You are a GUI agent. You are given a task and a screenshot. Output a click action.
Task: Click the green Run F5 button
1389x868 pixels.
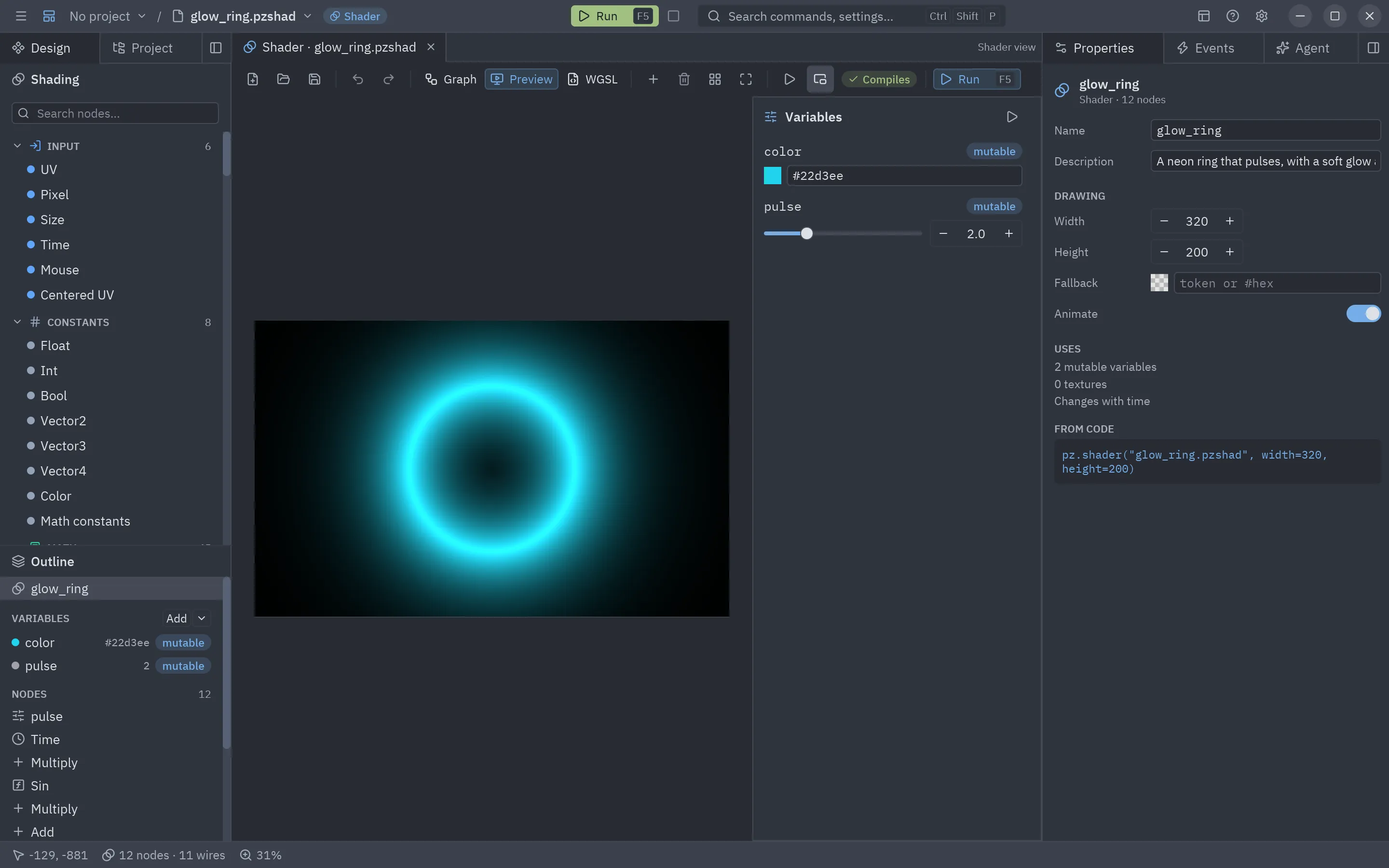pyautogui.click(x=614, y=16)
